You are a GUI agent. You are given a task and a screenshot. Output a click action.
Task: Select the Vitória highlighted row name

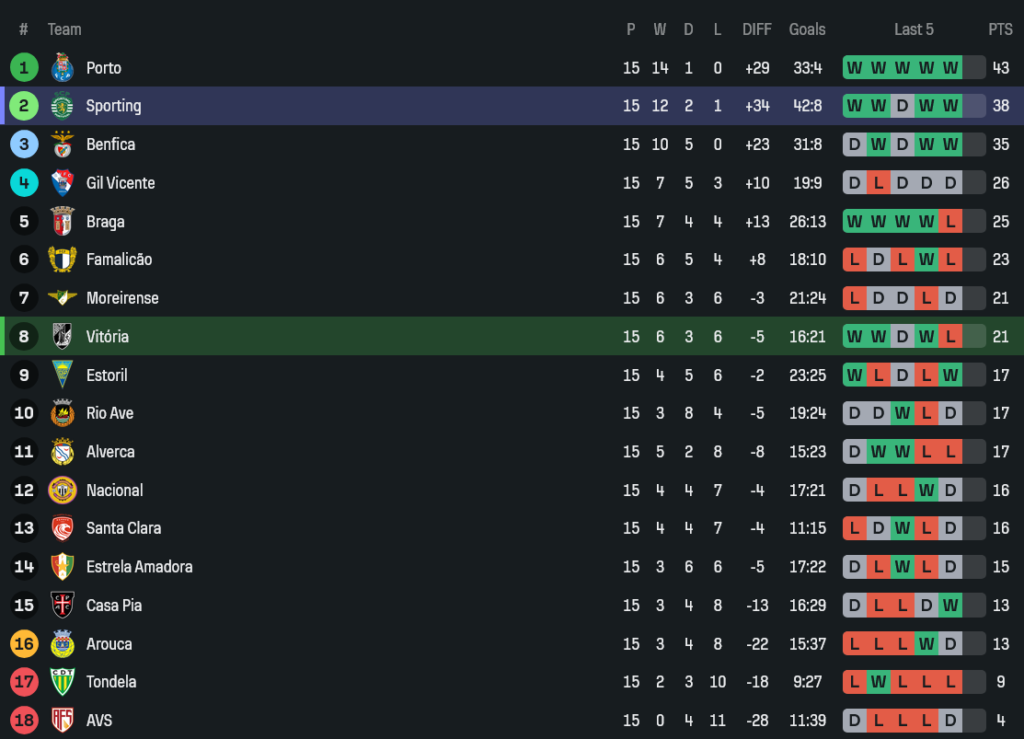107,337
